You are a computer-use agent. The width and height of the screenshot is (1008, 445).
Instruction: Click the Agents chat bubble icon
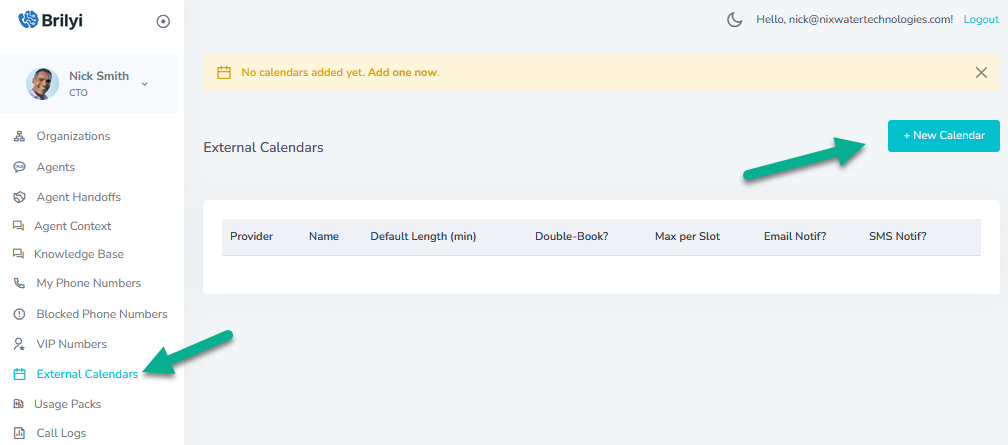(19, 167)
